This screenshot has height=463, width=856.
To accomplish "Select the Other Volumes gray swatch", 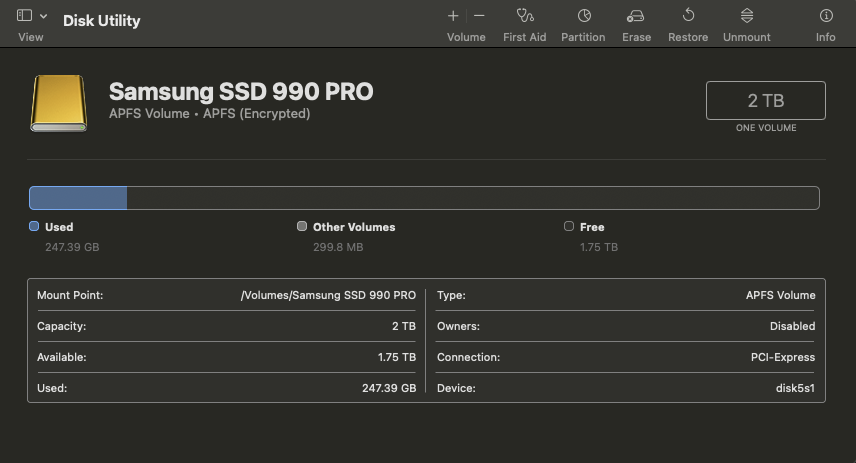I will point(301,226).
